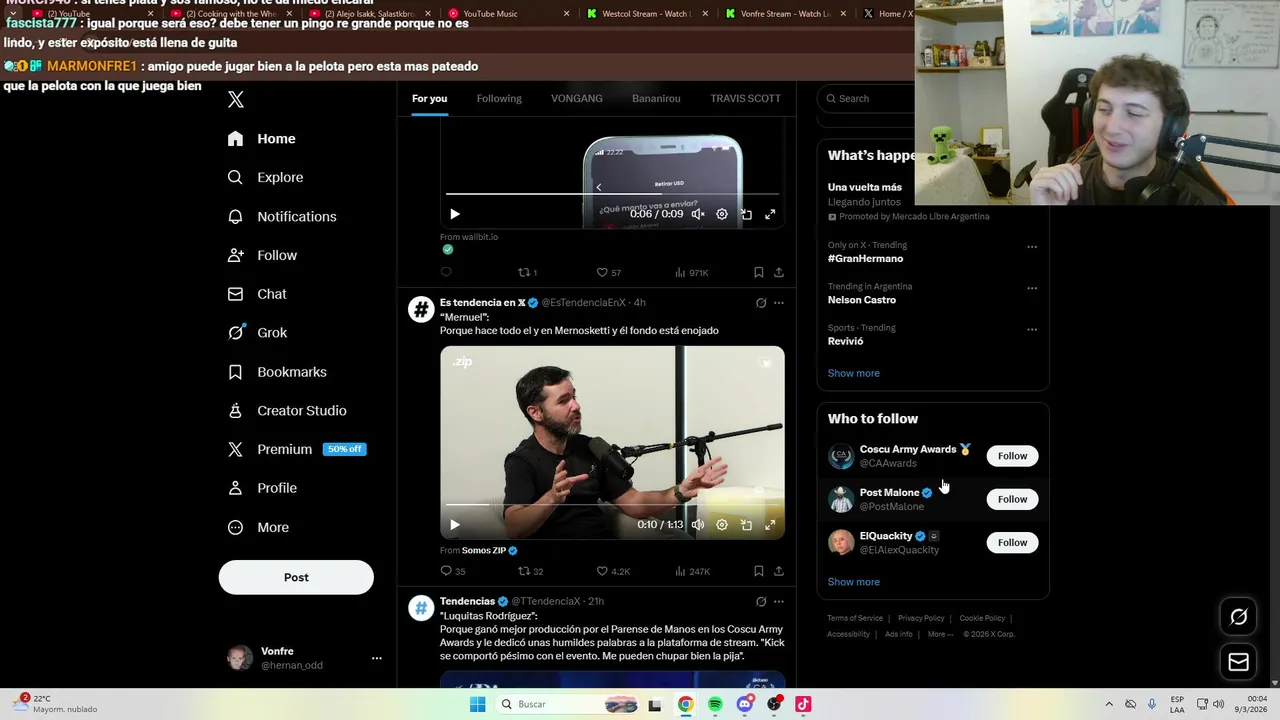Switch to the For you tab
Viewport: 1280px width, 720px height.
coord(430,98)
